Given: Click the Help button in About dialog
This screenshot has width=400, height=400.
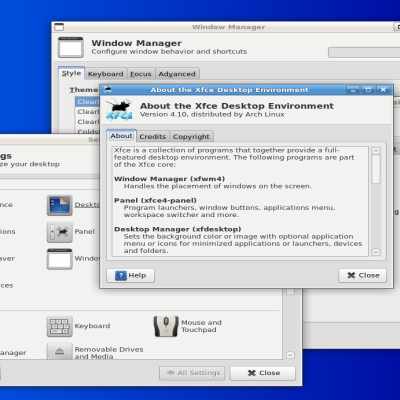Looking at the screenshot, I should (130, 275).
